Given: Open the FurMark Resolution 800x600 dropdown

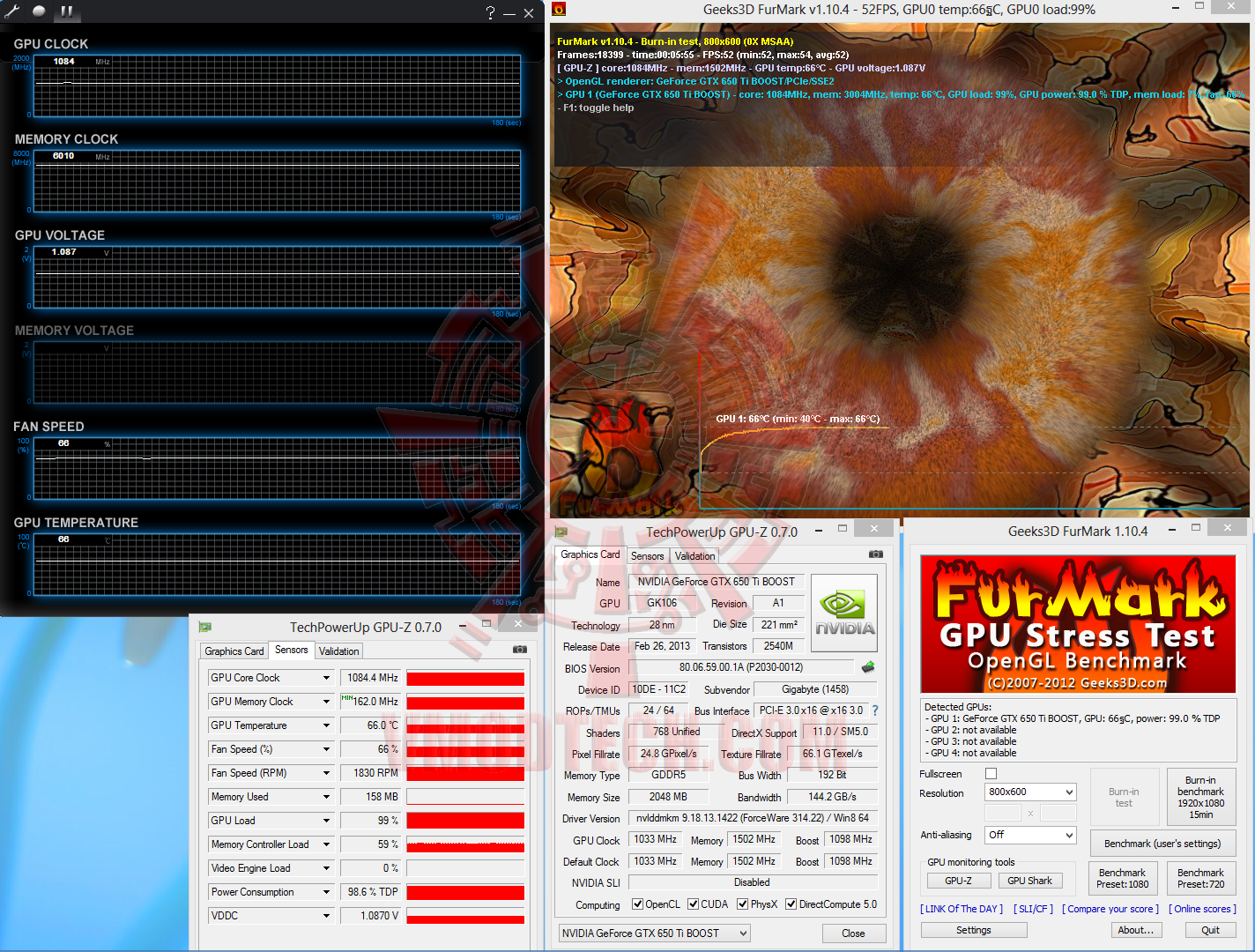Looking at the screenshot, I should (1030, 792).
